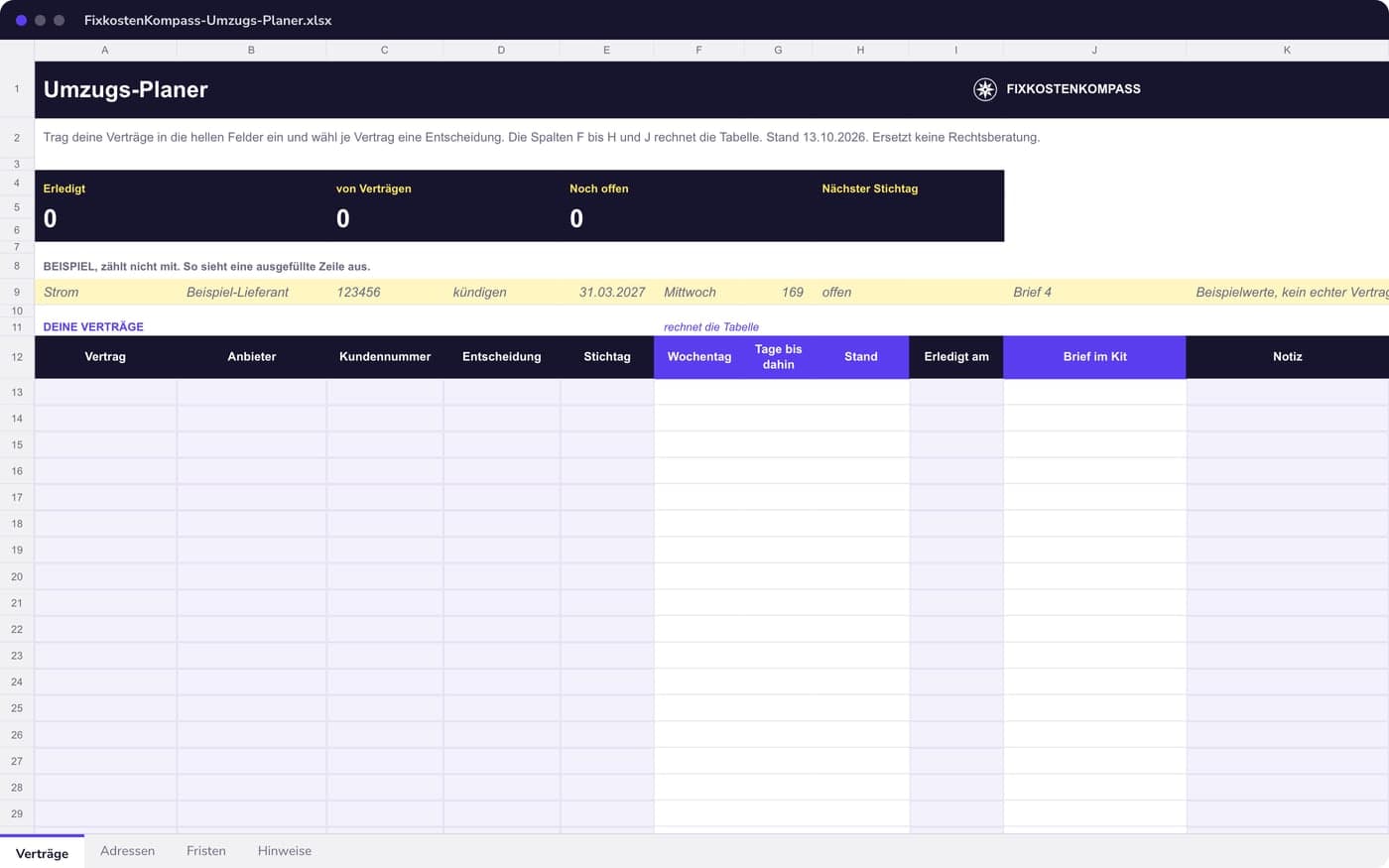Select column A header
The width and height of the screenshot is (1389, 868).
105,50
